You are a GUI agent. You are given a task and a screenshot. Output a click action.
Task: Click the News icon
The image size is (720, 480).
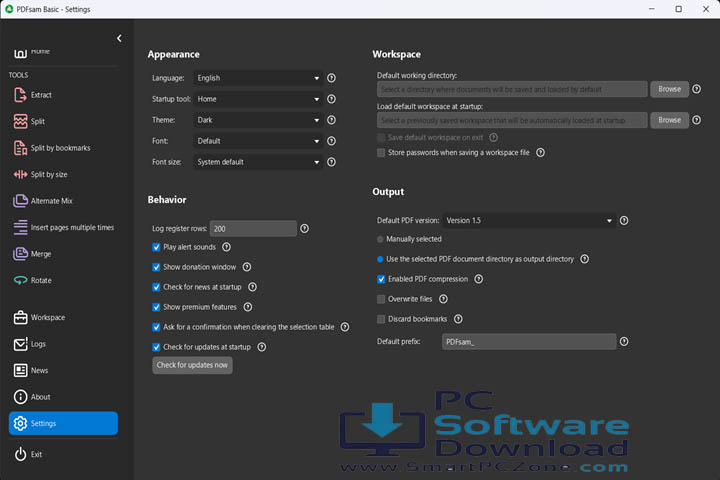click(x=20, y=370)
